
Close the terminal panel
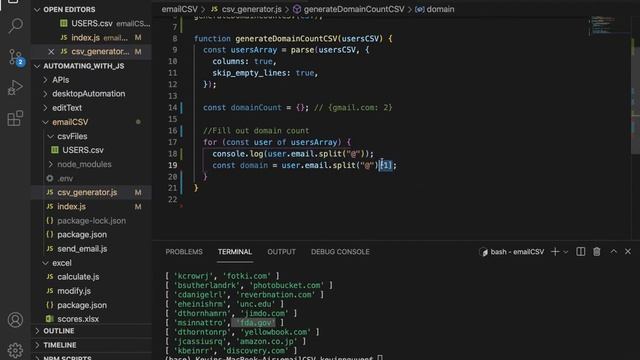628,252
